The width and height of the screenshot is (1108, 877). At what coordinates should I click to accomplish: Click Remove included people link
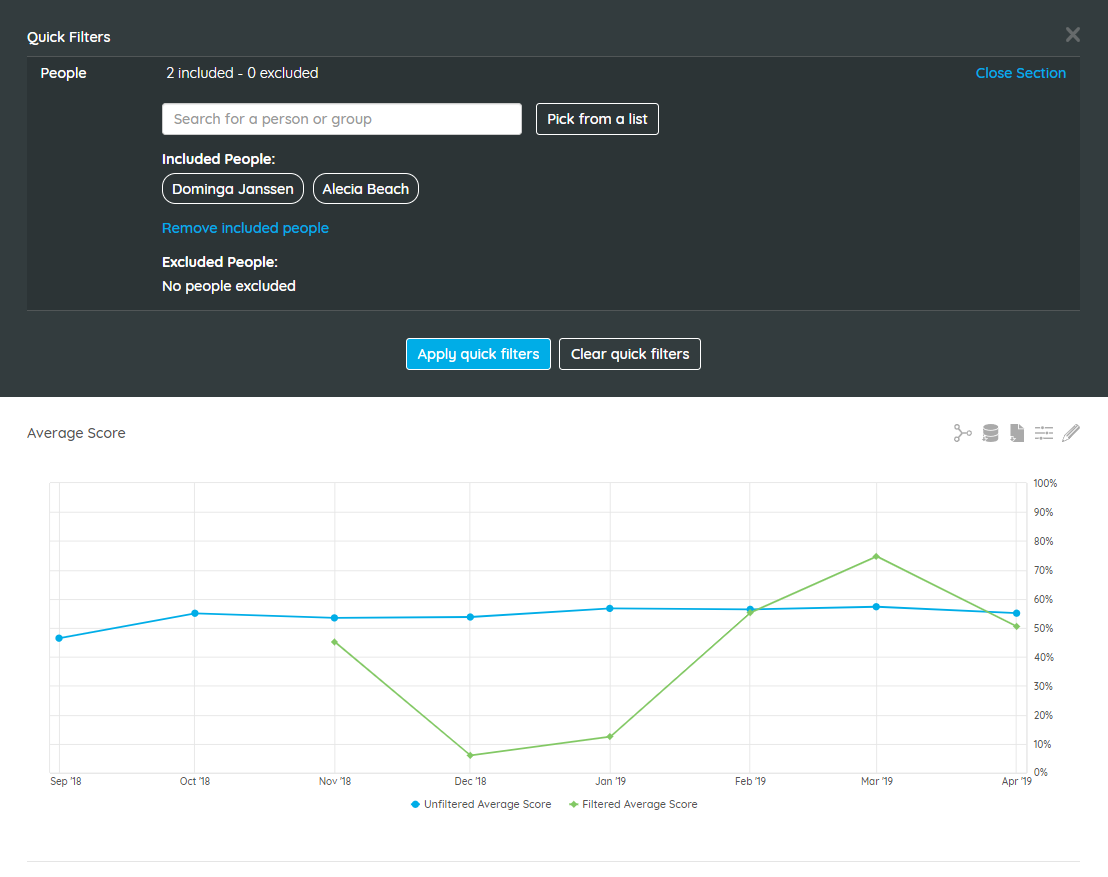coord(245,228)
